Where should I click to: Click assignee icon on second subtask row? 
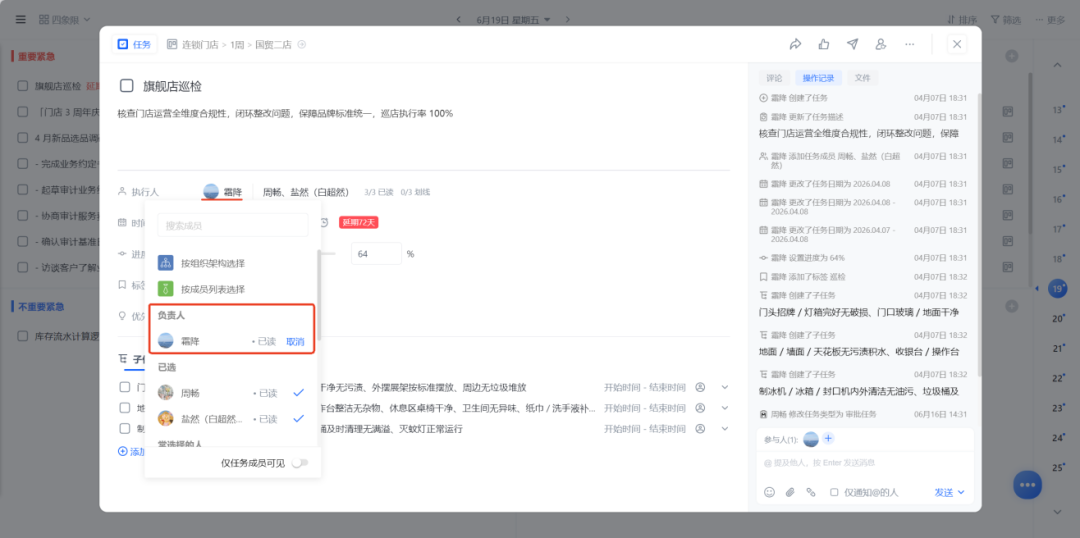point(700,408)
